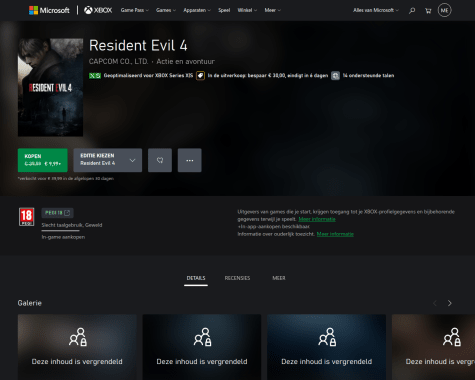Expand the Games menu
Image resolution: width=475 pixels, height=380 pixels.
coord(166,10)
